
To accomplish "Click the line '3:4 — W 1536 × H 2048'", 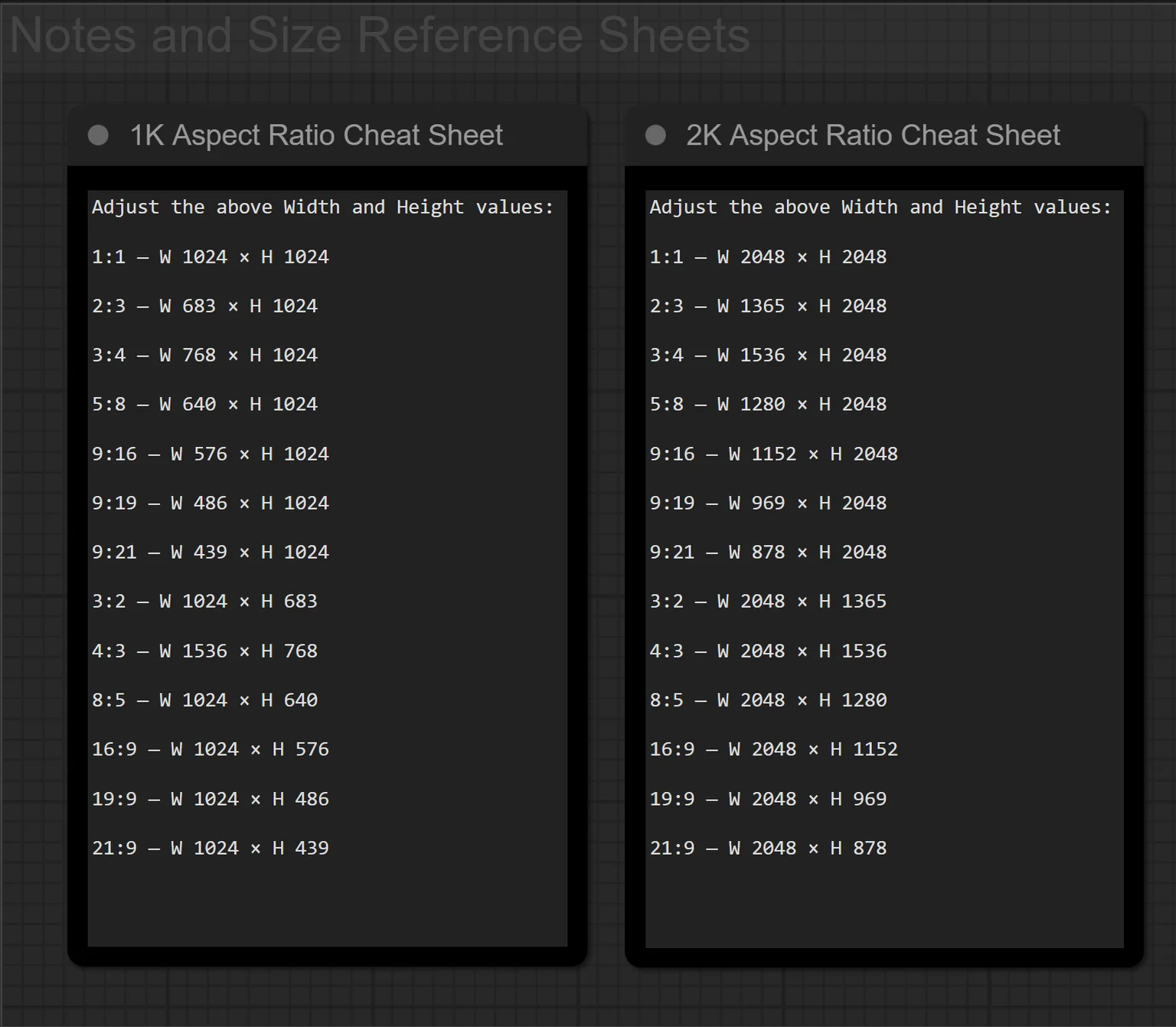I will point(768,355).
